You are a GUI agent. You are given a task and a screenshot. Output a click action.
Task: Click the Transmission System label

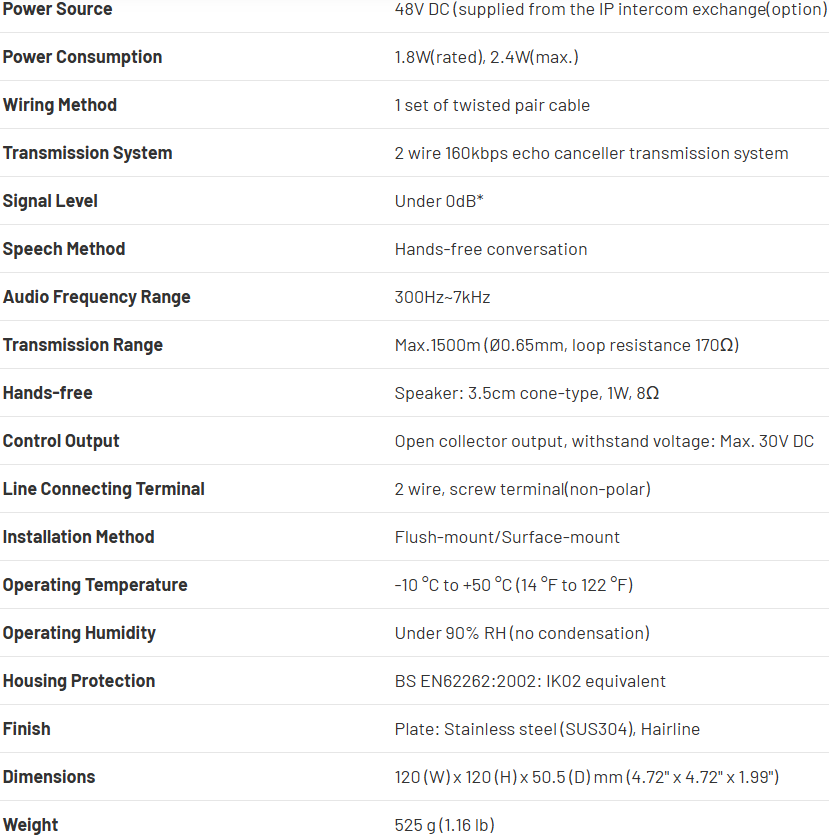87,153
